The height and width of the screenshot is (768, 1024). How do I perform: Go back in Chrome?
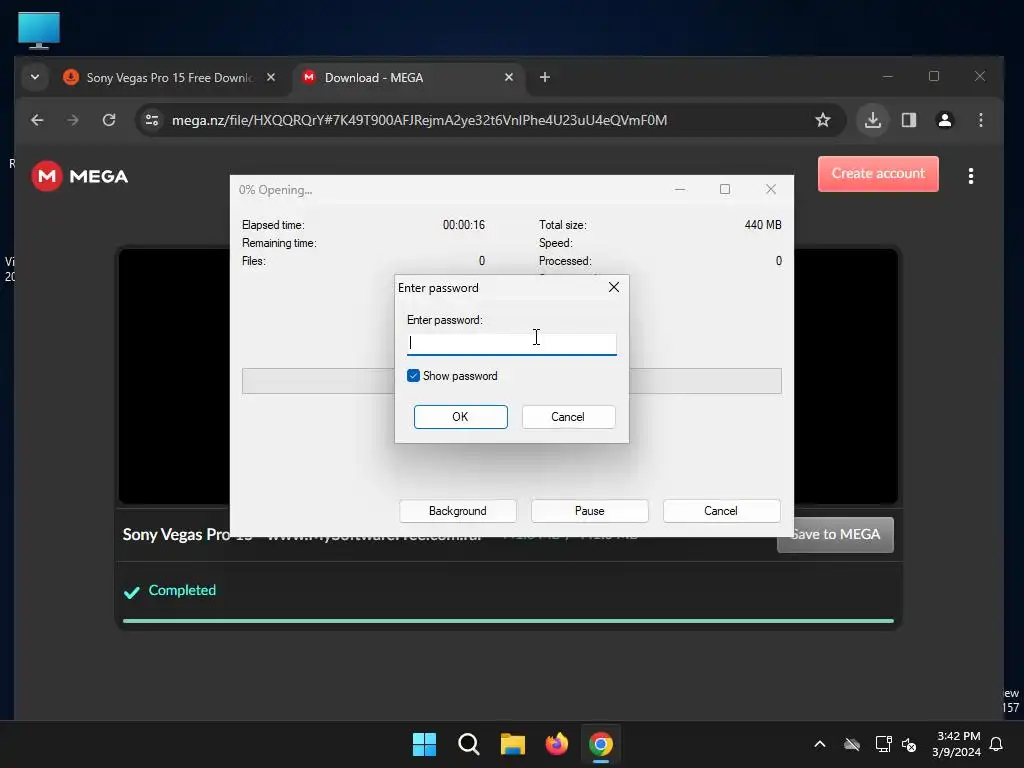pyautogui.click(x=37, y=120)
